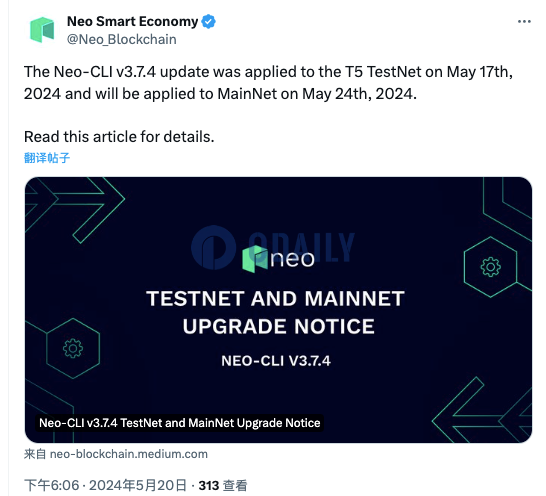This screenshot has height=496, width=546.
Task: Click the gear icon in left hexagon
Action: coord(73,348)
